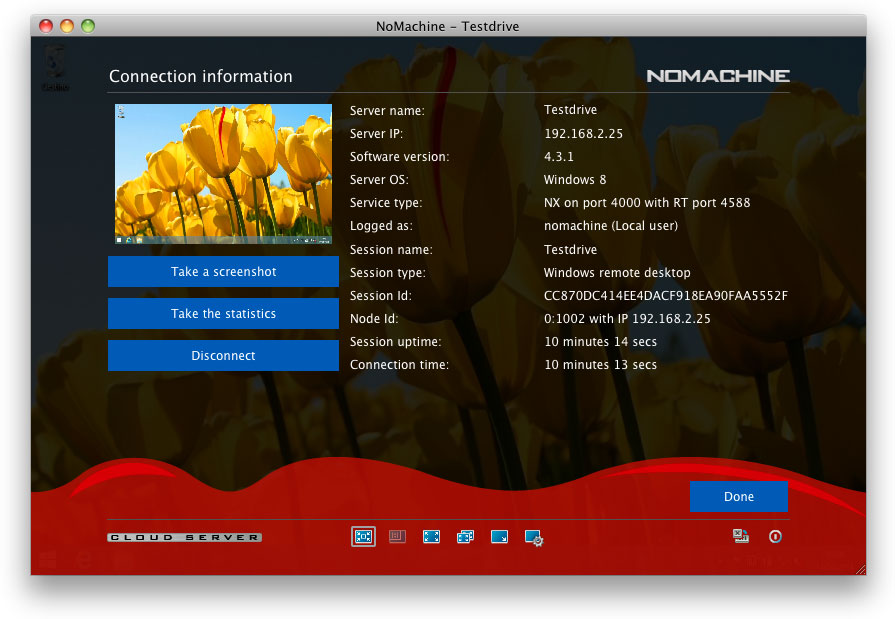Click the window resize grip corner
Screen dimensions: 895x619
pos(859,568)
